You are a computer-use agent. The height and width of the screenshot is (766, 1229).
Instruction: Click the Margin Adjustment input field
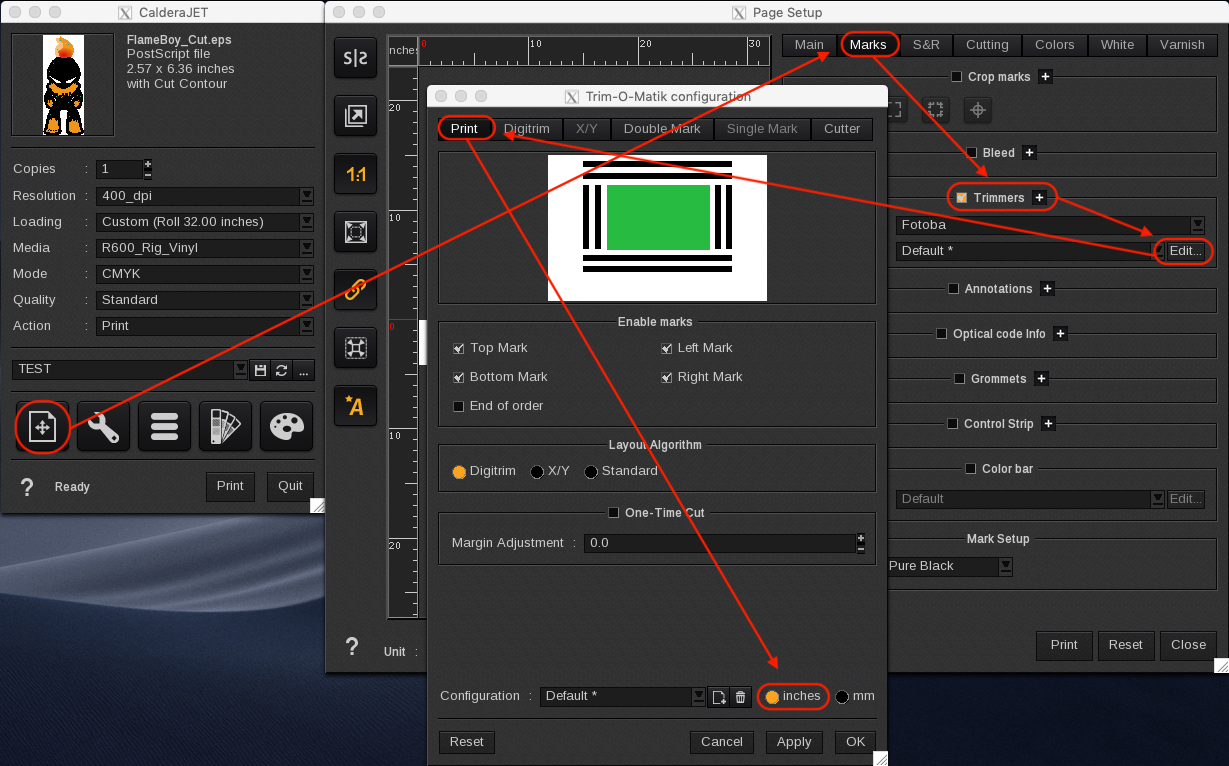720,543
